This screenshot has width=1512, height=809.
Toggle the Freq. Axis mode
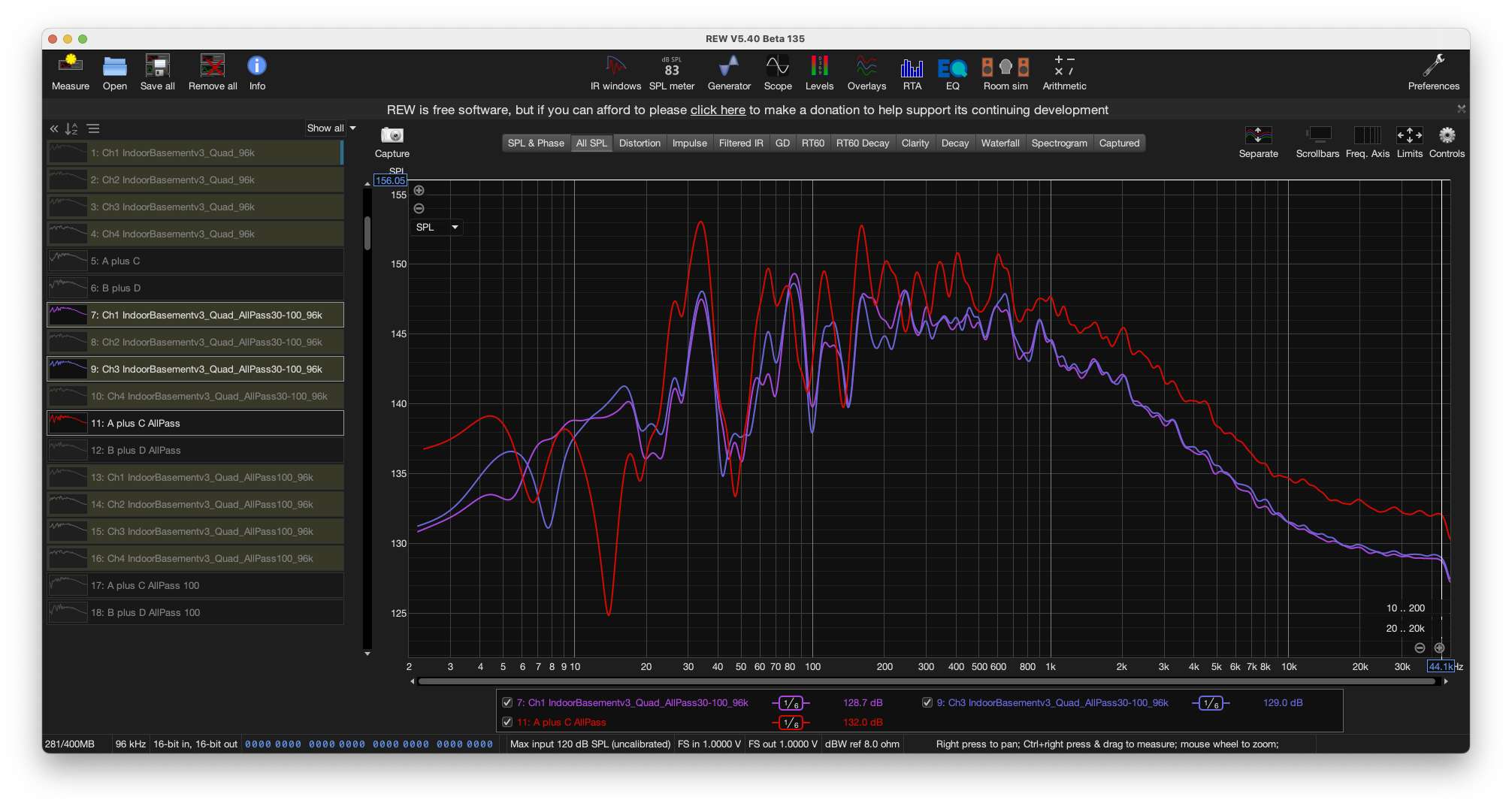[x=1367, y=142]
